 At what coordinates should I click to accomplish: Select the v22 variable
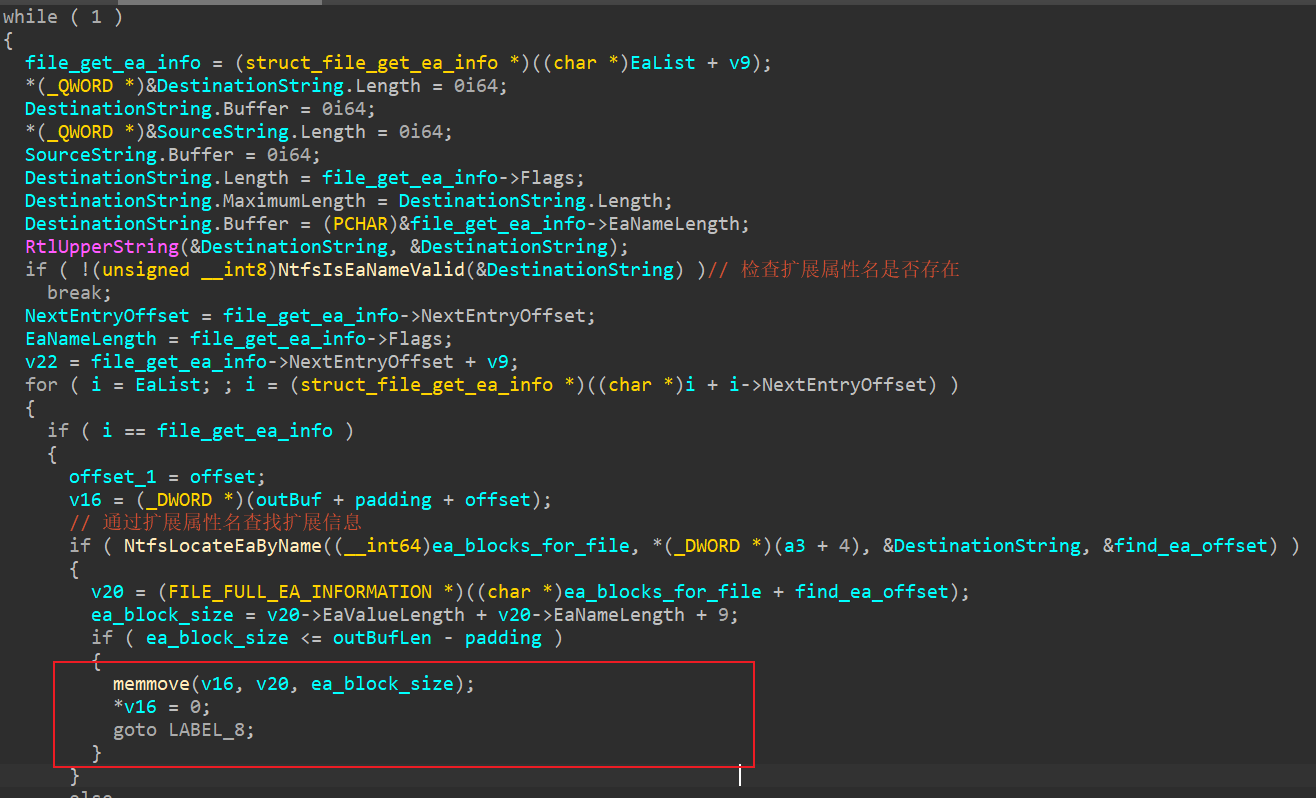coord(41,361)
